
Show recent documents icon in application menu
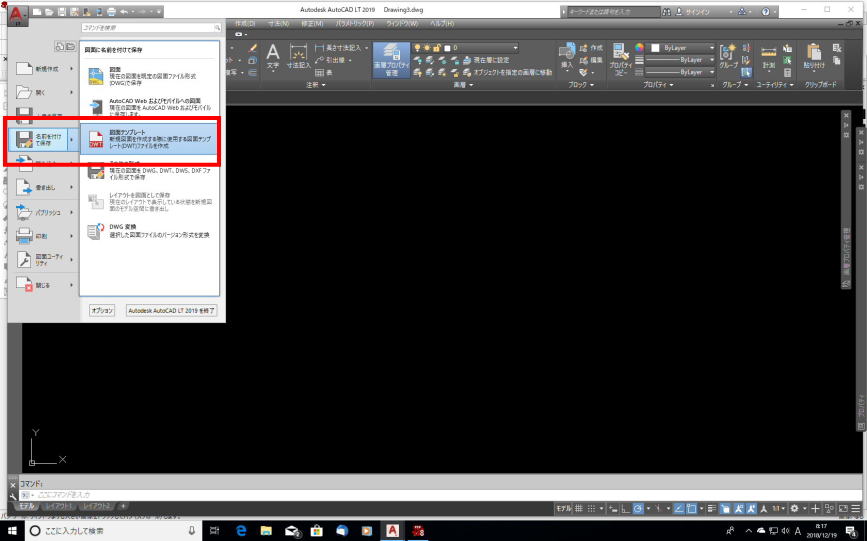click(60, 47)
